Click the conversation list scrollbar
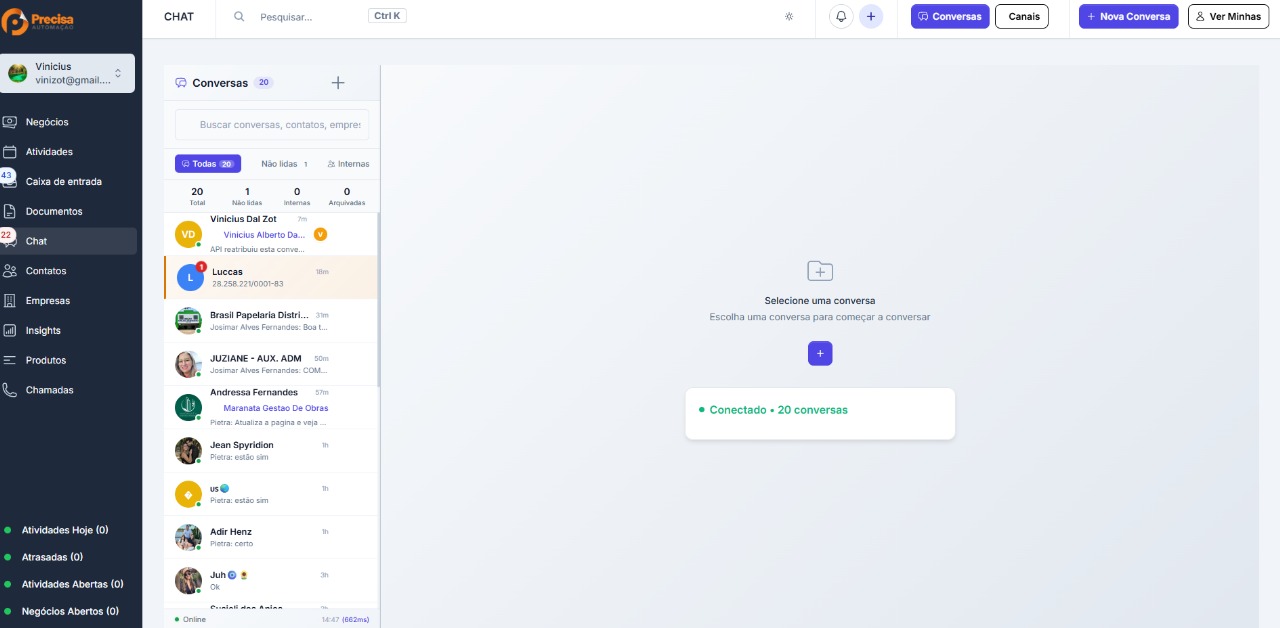The image size is (1280, 628). 378,300
